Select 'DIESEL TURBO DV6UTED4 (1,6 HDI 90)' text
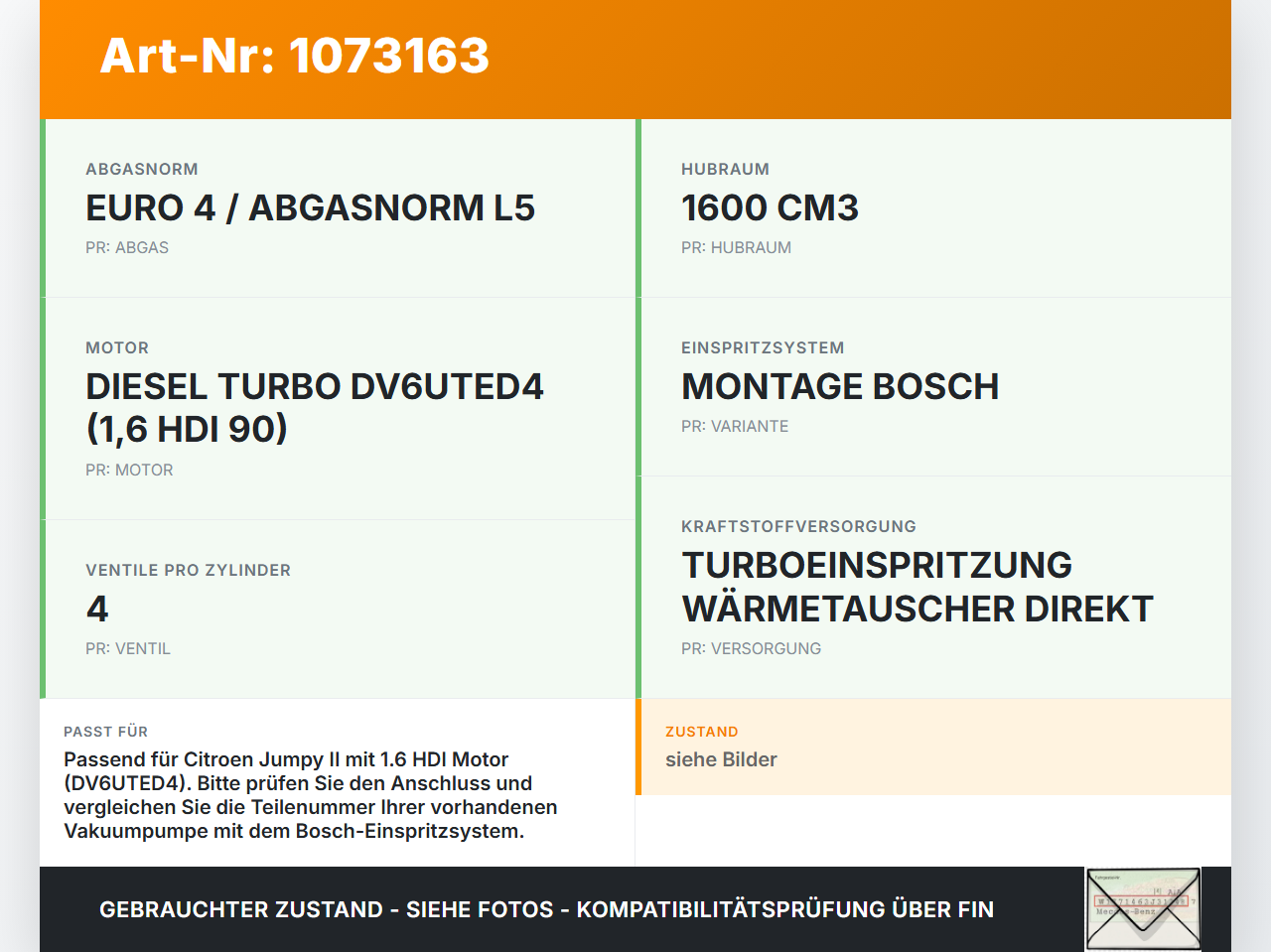The width and height of the screenshot is (1271, 952). coord(315,408)
